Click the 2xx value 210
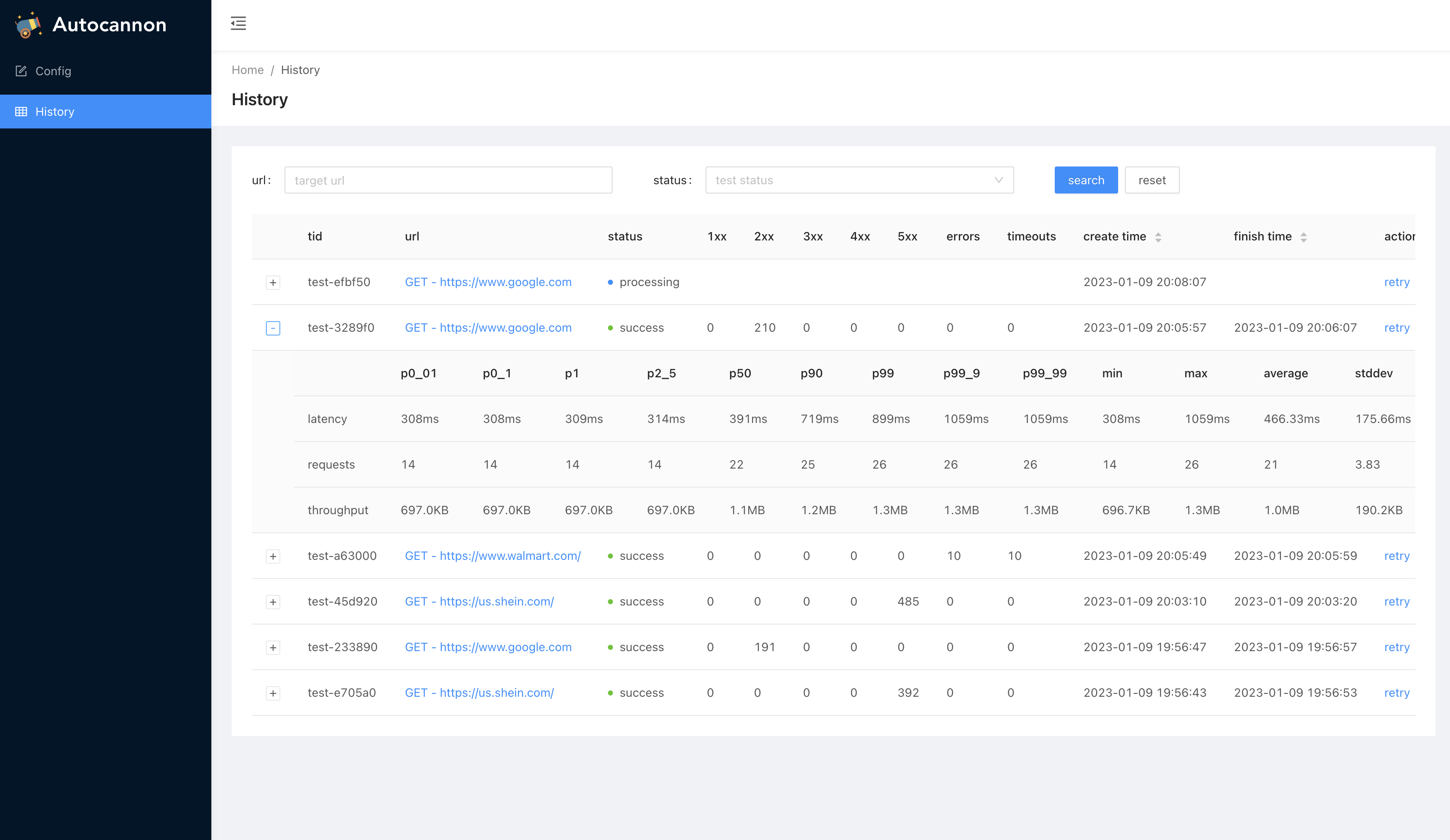Viewport: 1450px width, 840px height. pyautogui.click(x=765, y=327)
